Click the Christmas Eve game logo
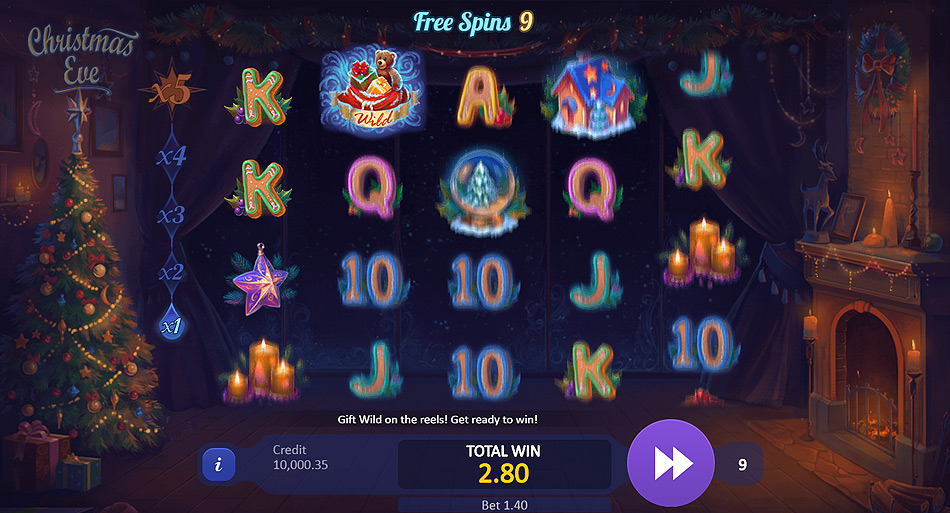This screenshot has width=950, height=513. (x=82, y=58)
